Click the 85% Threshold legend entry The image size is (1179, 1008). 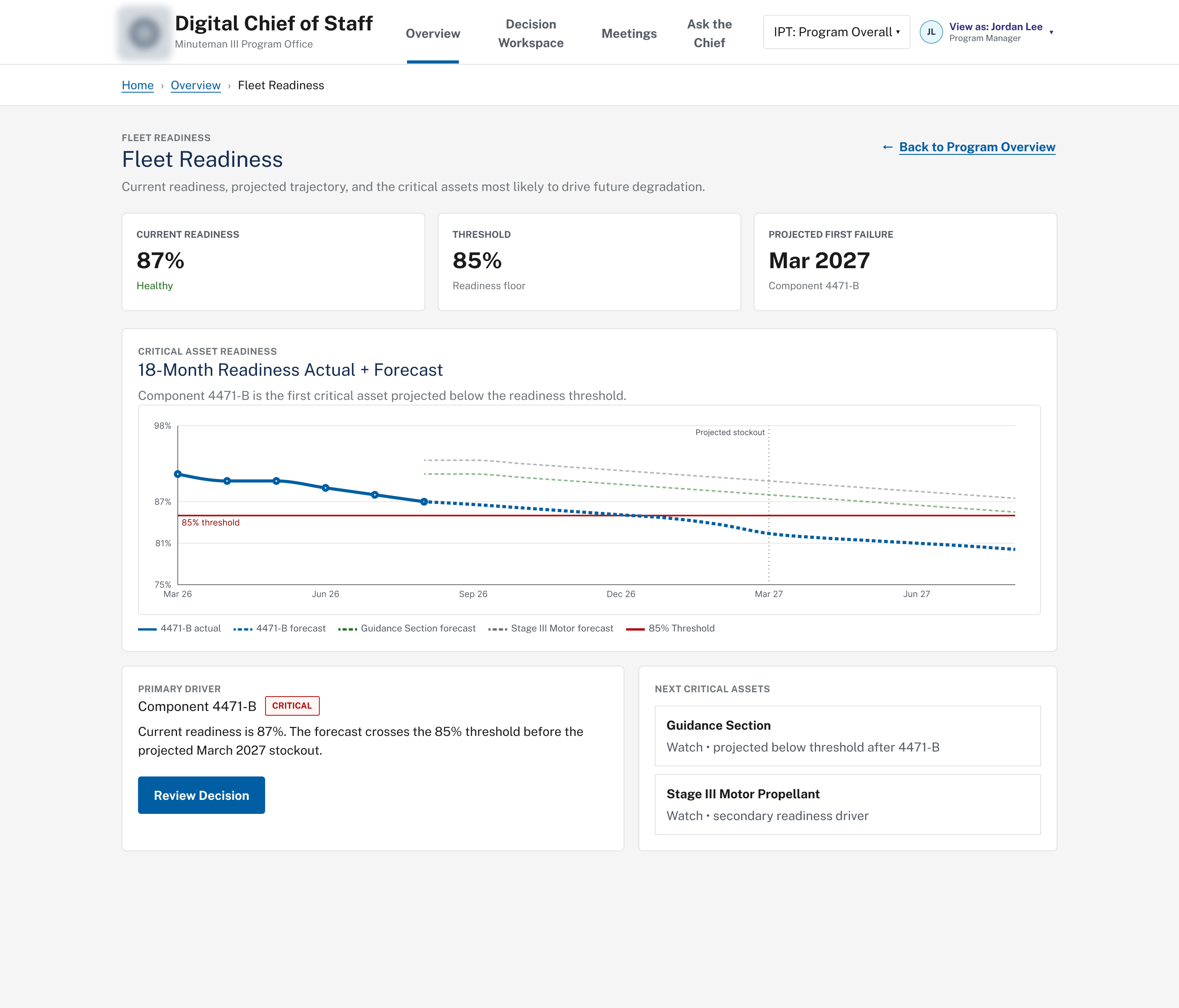click(x=670, y=629)
